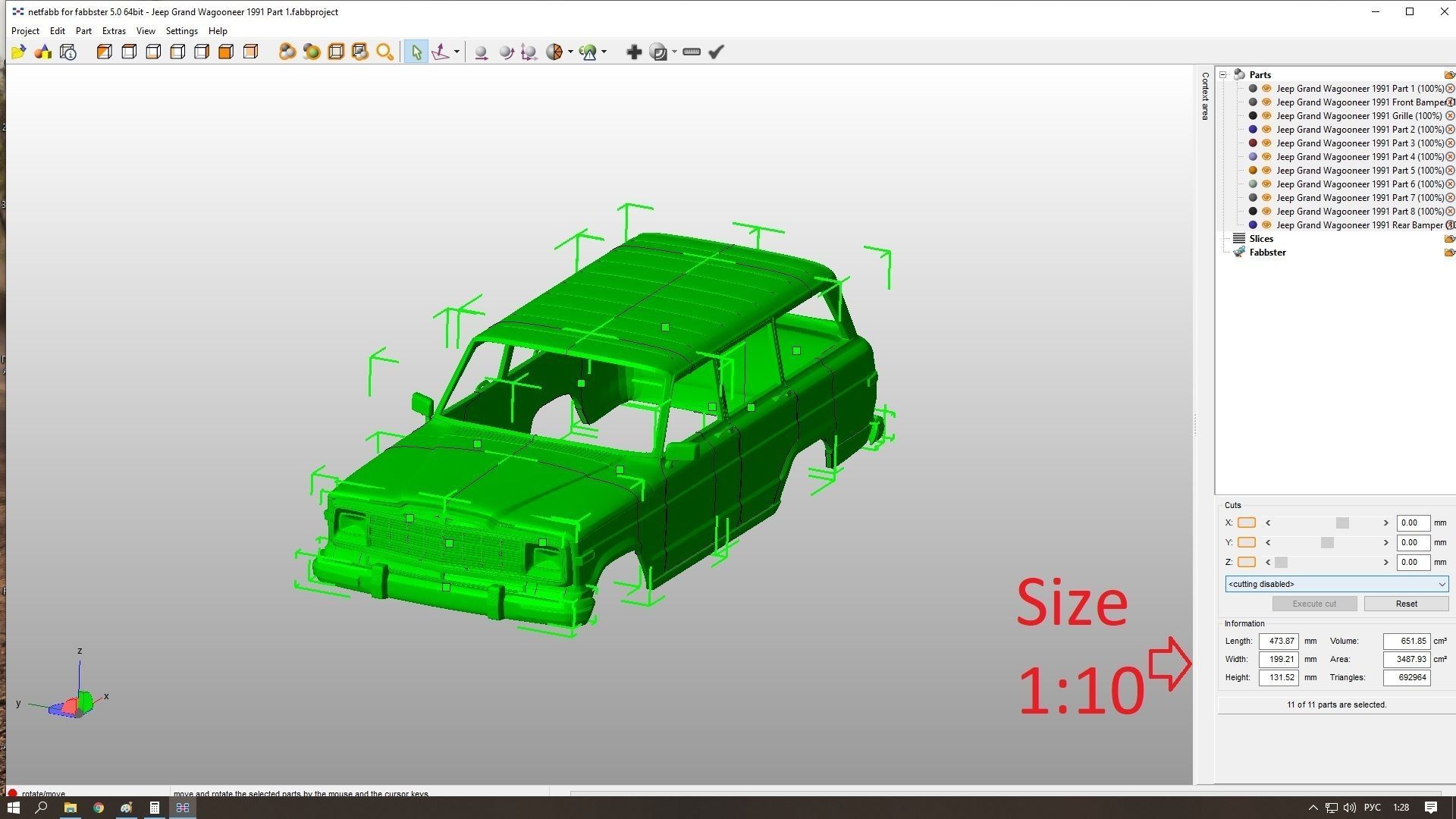This screenshot has width=1456, height=819.
Task: Click the Execute cut button
Action: [x=1314, y=604]
